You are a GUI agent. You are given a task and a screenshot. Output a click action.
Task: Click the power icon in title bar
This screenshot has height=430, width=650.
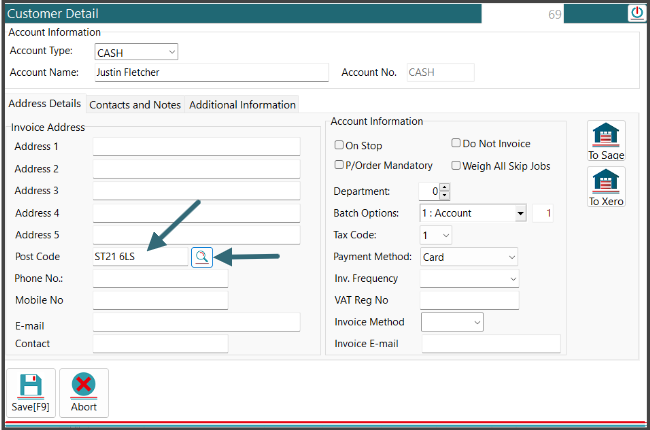(636, 13)
